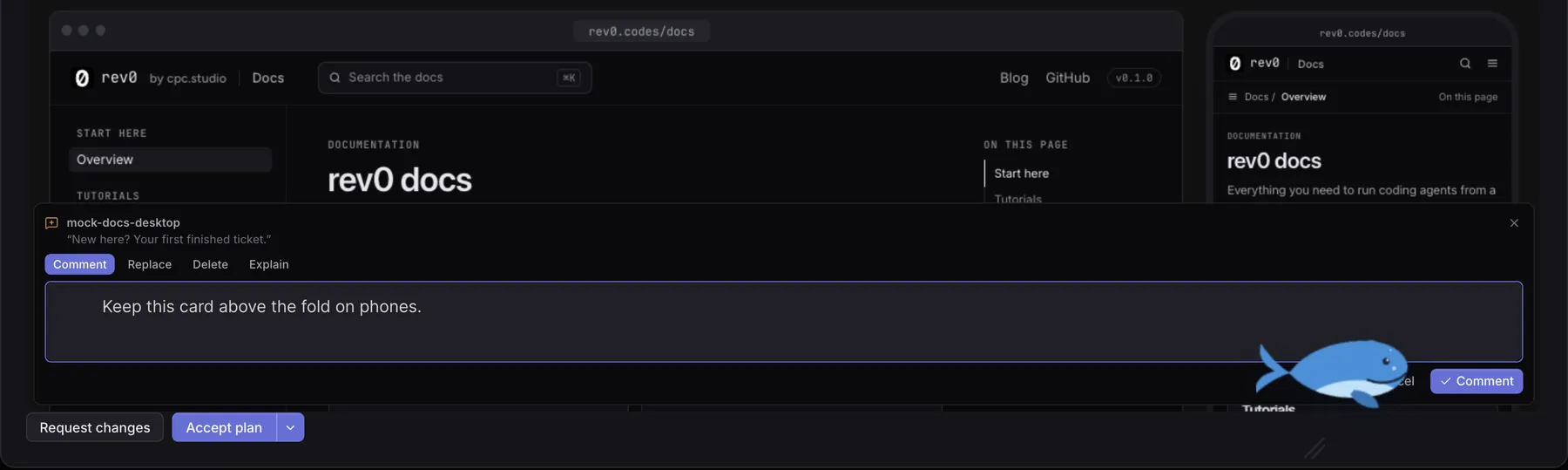Image resolution: width=1568 pixels, height=470 pixels.
Task: Switch to the Delete tab
Action: 210,264
